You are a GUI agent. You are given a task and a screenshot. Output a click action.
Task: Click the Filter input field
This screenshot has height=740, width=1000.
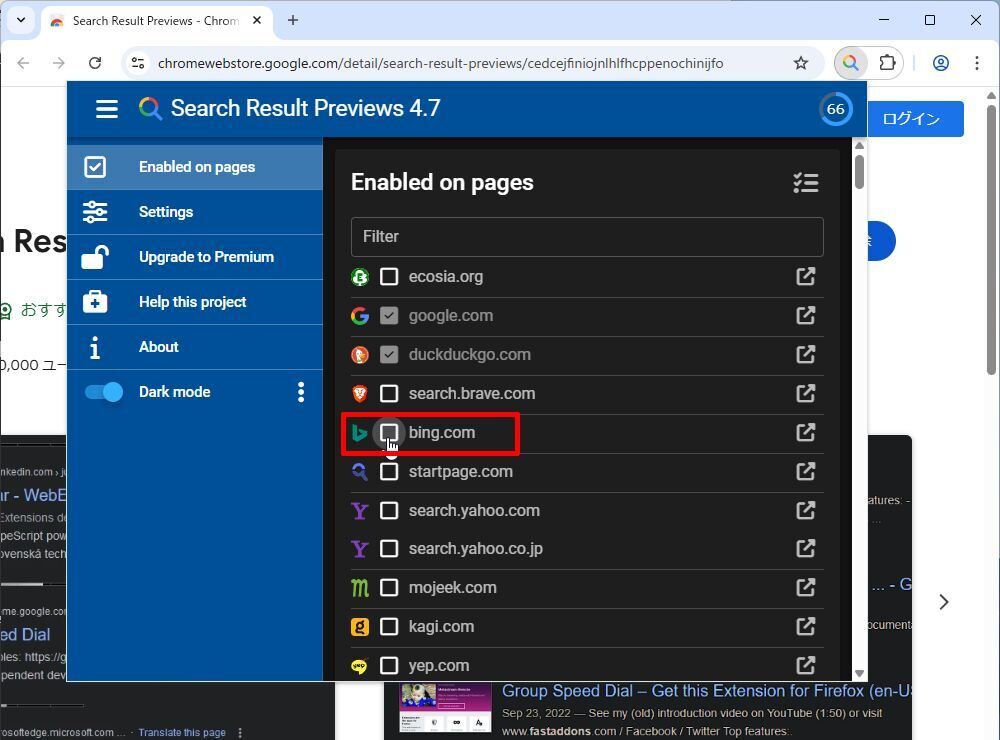587,237
